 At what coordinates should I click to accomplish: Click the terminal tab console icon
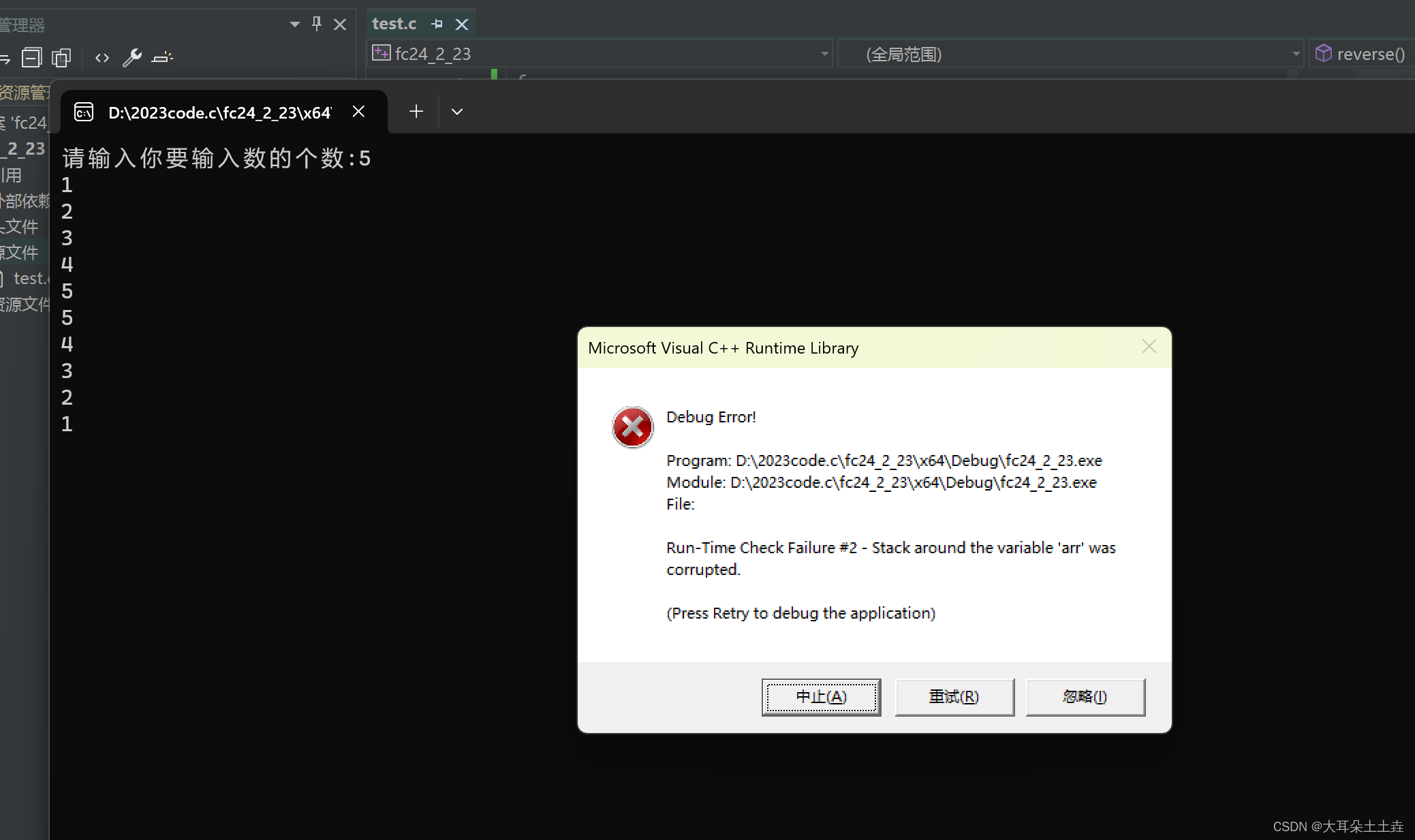point(84,112)
